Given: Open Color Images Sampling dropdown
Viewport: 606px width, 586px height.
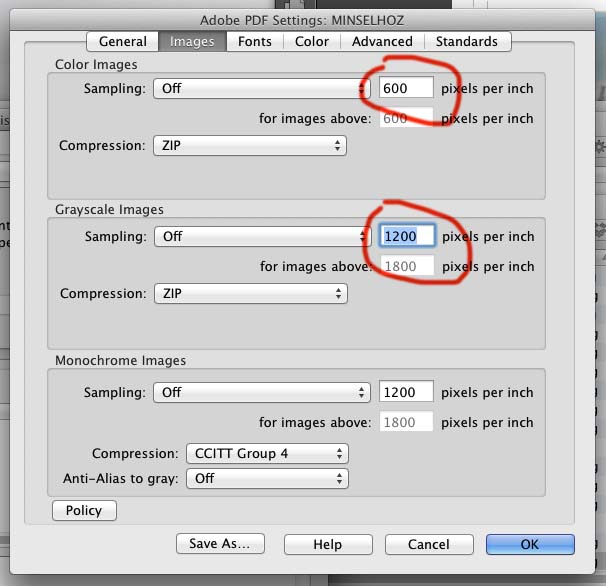Looking at the screenshot, I should click(x=262, y=89).
